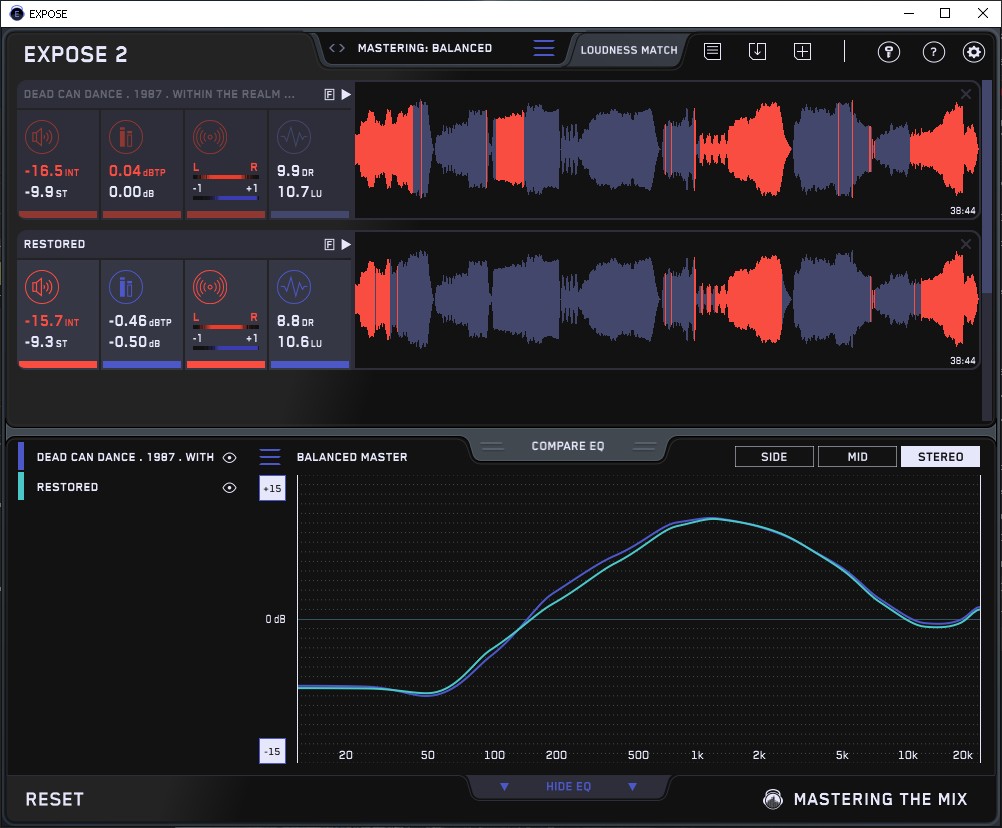Viewport: 1002px width, 828px height.
Task: Click the -16.5 INT loudness reading
Action: [x=52, y=171]
